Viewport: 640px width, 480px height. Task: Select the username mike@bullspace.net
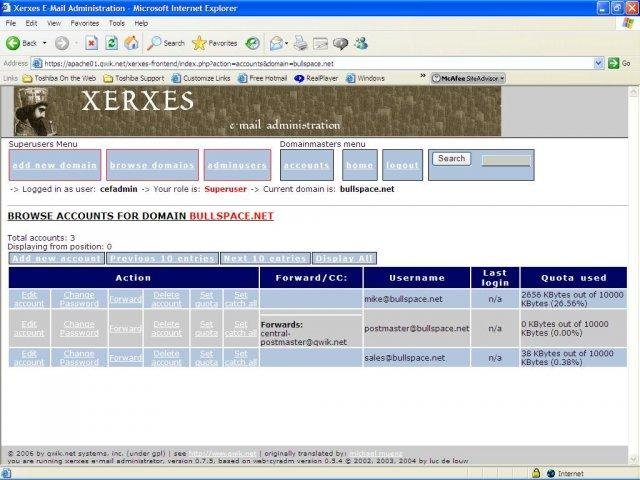404,299
